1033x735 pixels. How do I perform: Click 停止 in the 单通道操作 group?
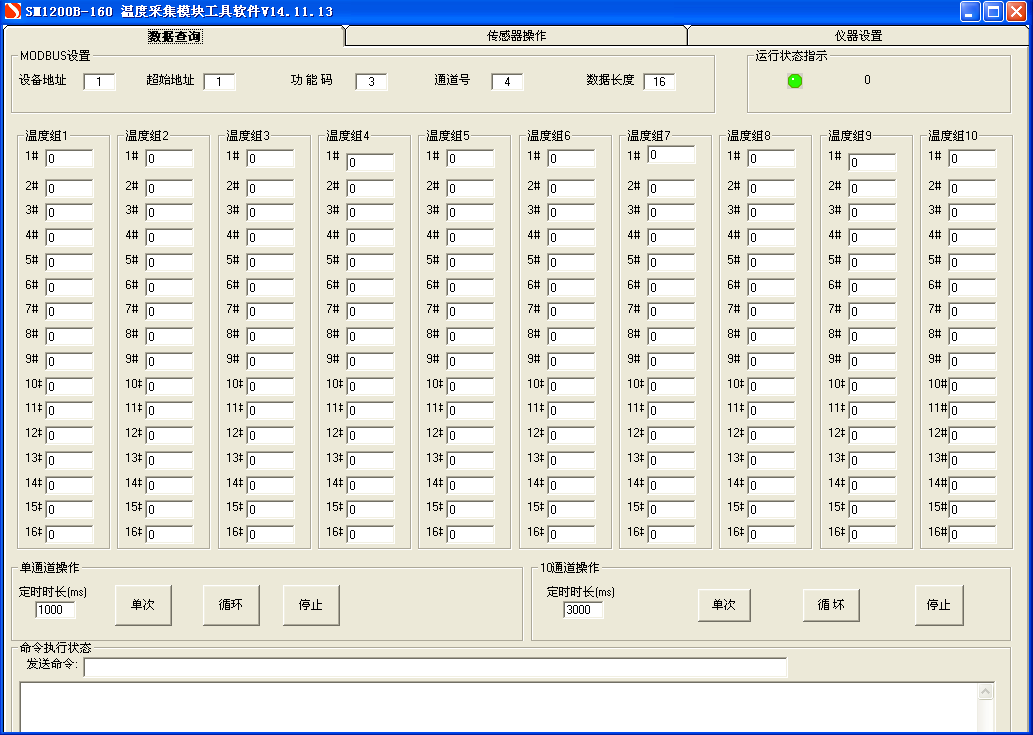(311, 605)
